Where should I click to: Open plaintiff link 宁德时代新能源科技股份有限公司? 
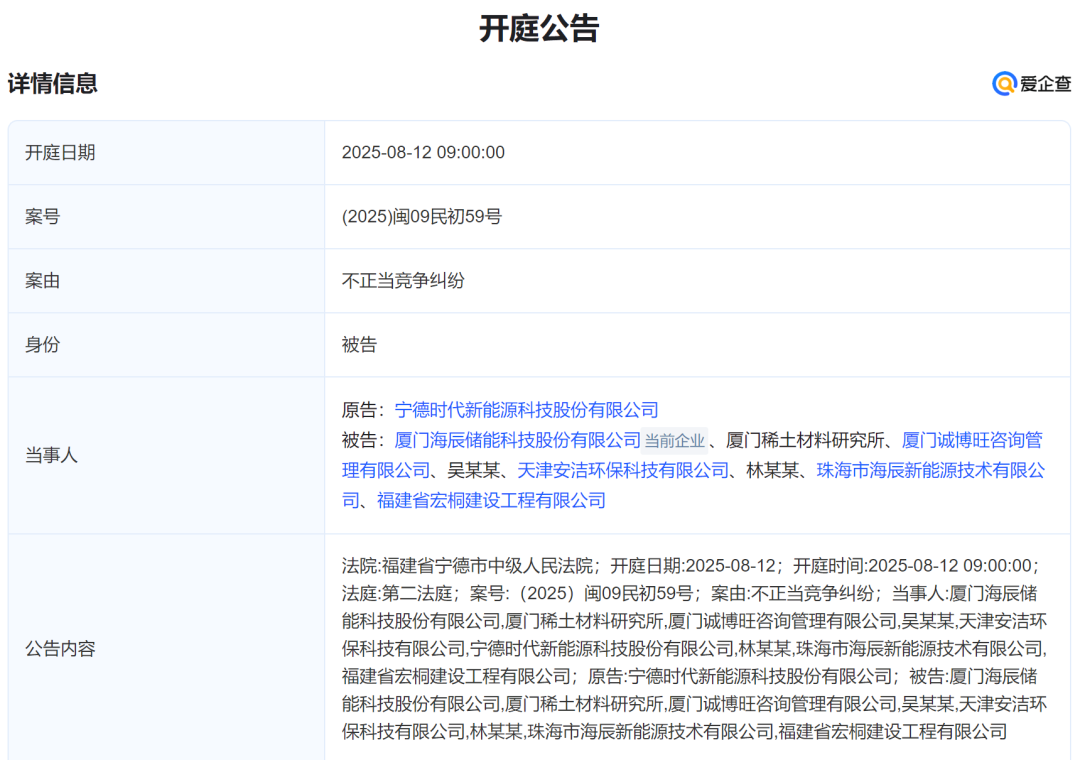coord(526,410)
